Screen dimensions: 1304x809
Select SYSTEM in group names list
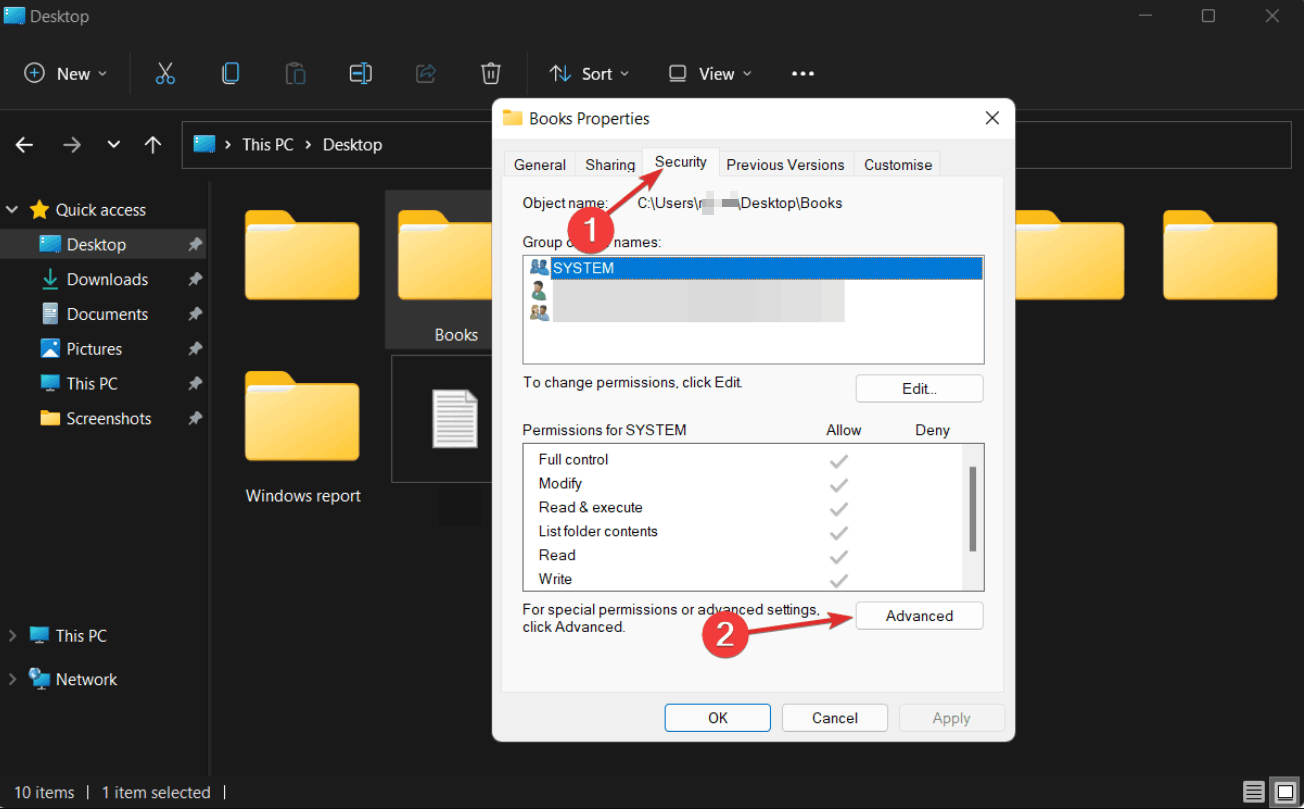(753, 268)
